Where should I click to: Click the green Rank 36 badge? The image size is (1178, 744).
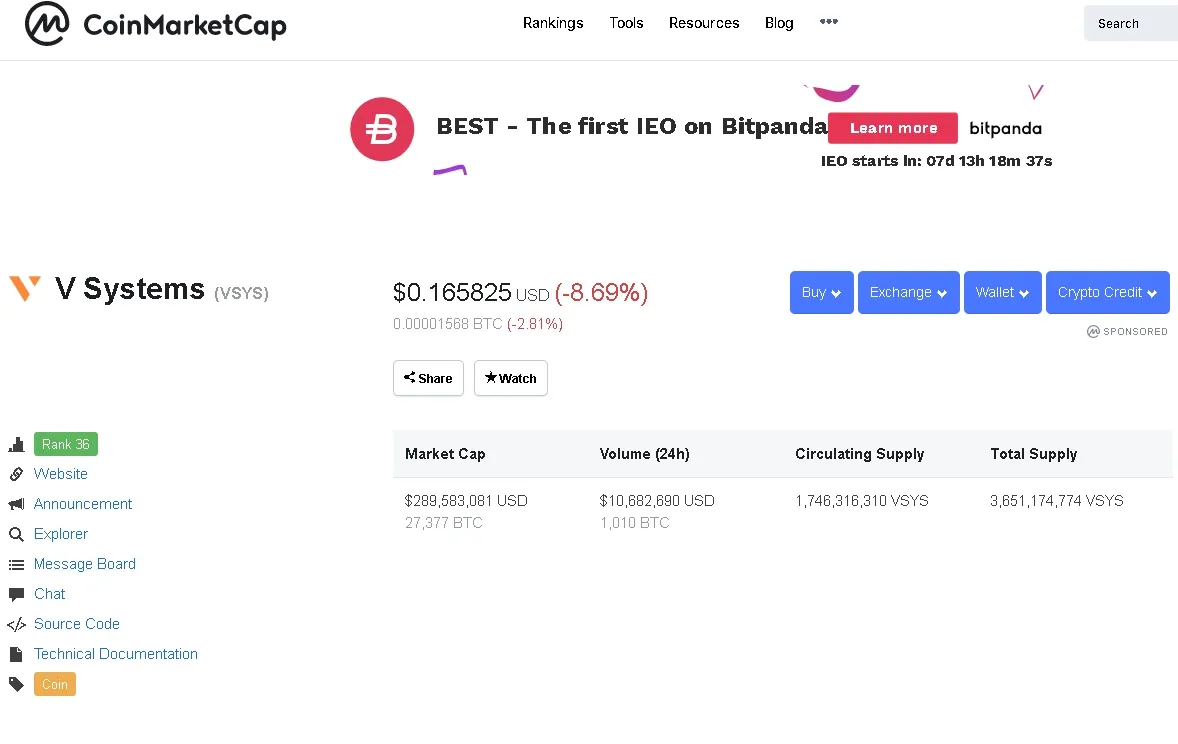(66, 444)
